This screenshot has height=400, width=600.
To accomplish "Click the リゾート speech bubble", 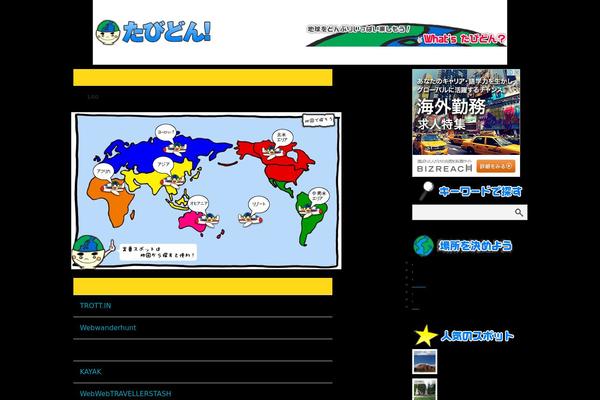I will [259, 205].
